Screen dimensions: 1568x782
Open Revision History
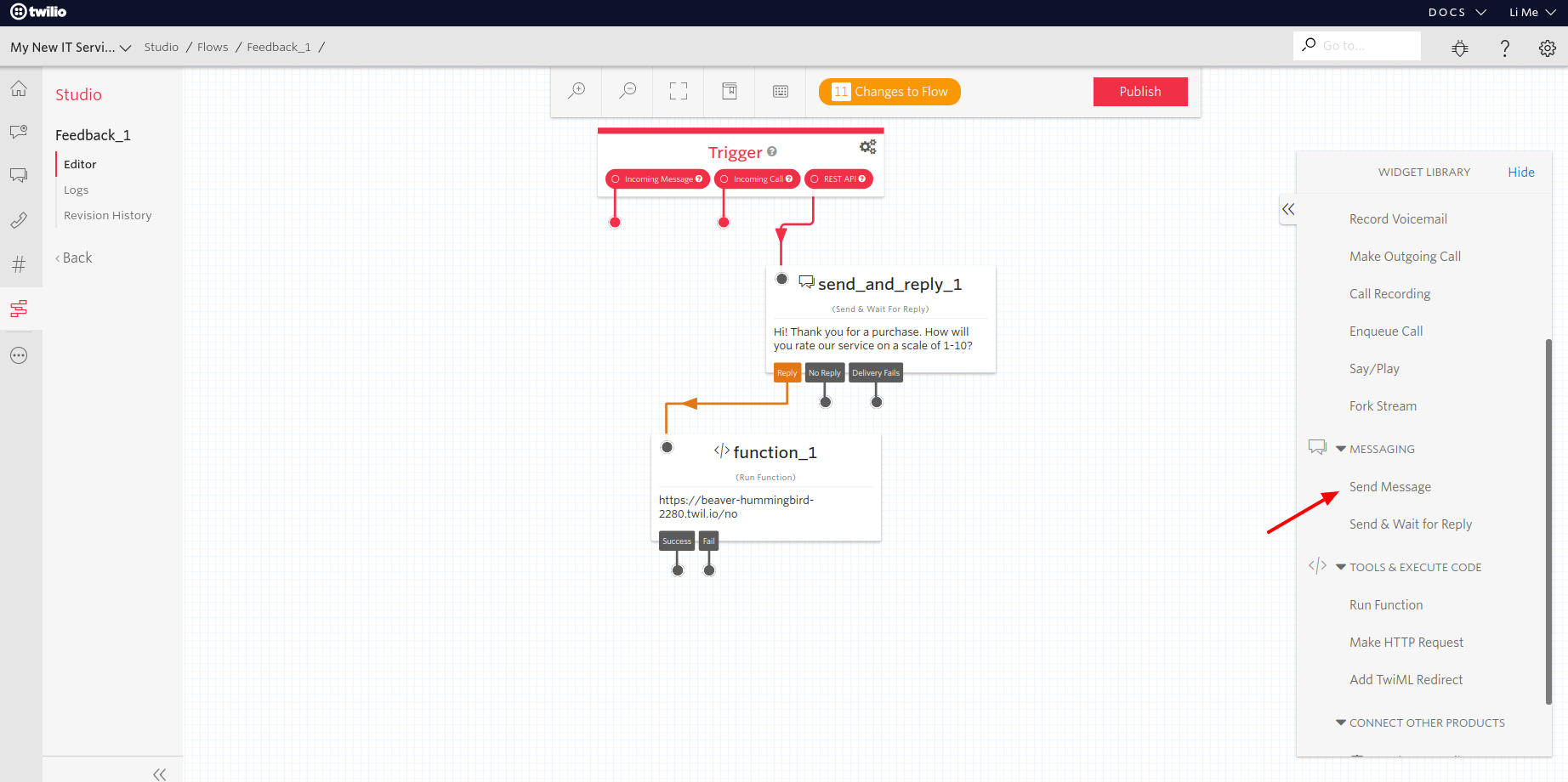(x=107, y=214)
